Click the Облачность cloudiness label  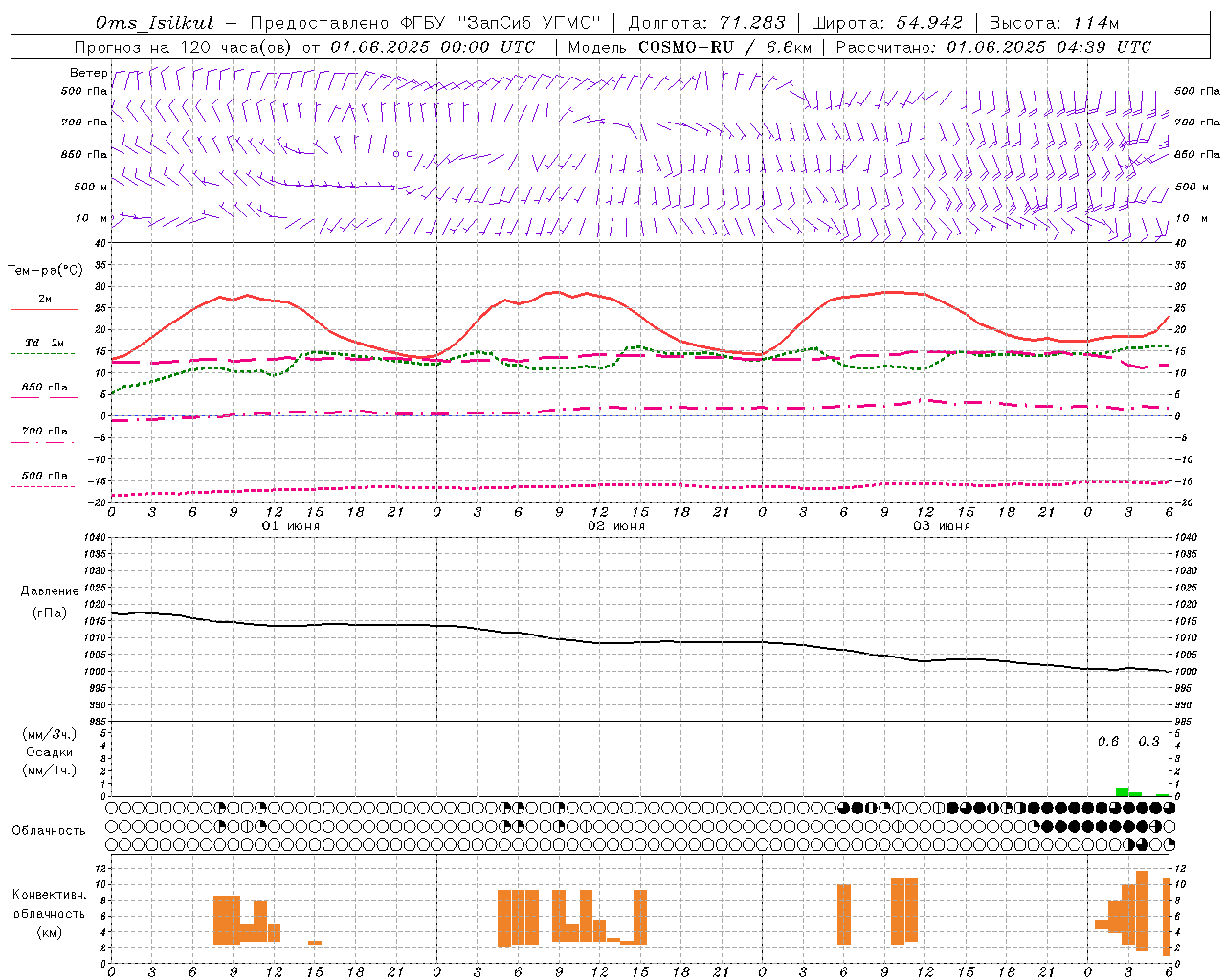(x=49, y=830)
